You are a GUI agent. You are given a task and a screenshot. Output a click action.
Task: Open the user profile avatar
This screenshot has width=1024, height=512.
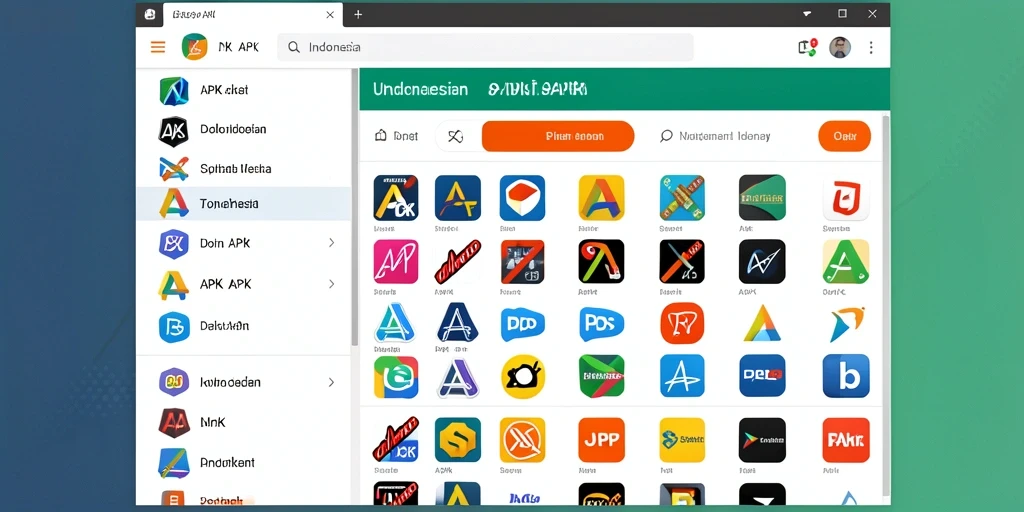tap(840, 47)
